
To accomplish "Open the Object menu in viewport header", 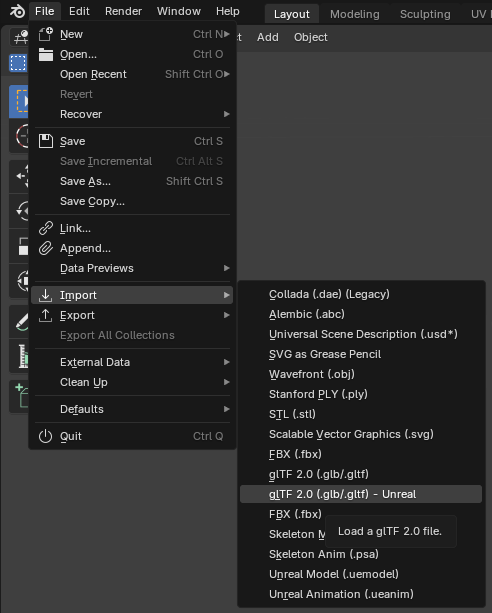I will point(311,37).
